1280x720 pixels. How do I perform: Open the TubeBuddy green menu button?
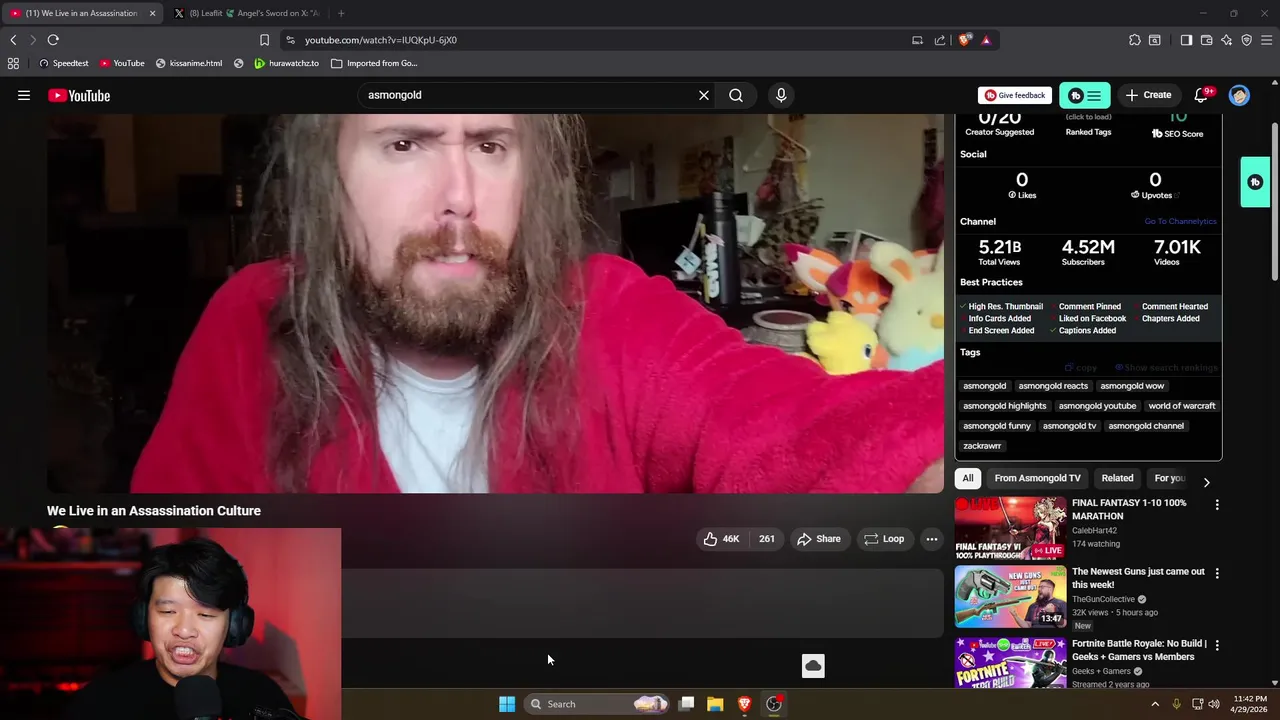(1085, 95)
